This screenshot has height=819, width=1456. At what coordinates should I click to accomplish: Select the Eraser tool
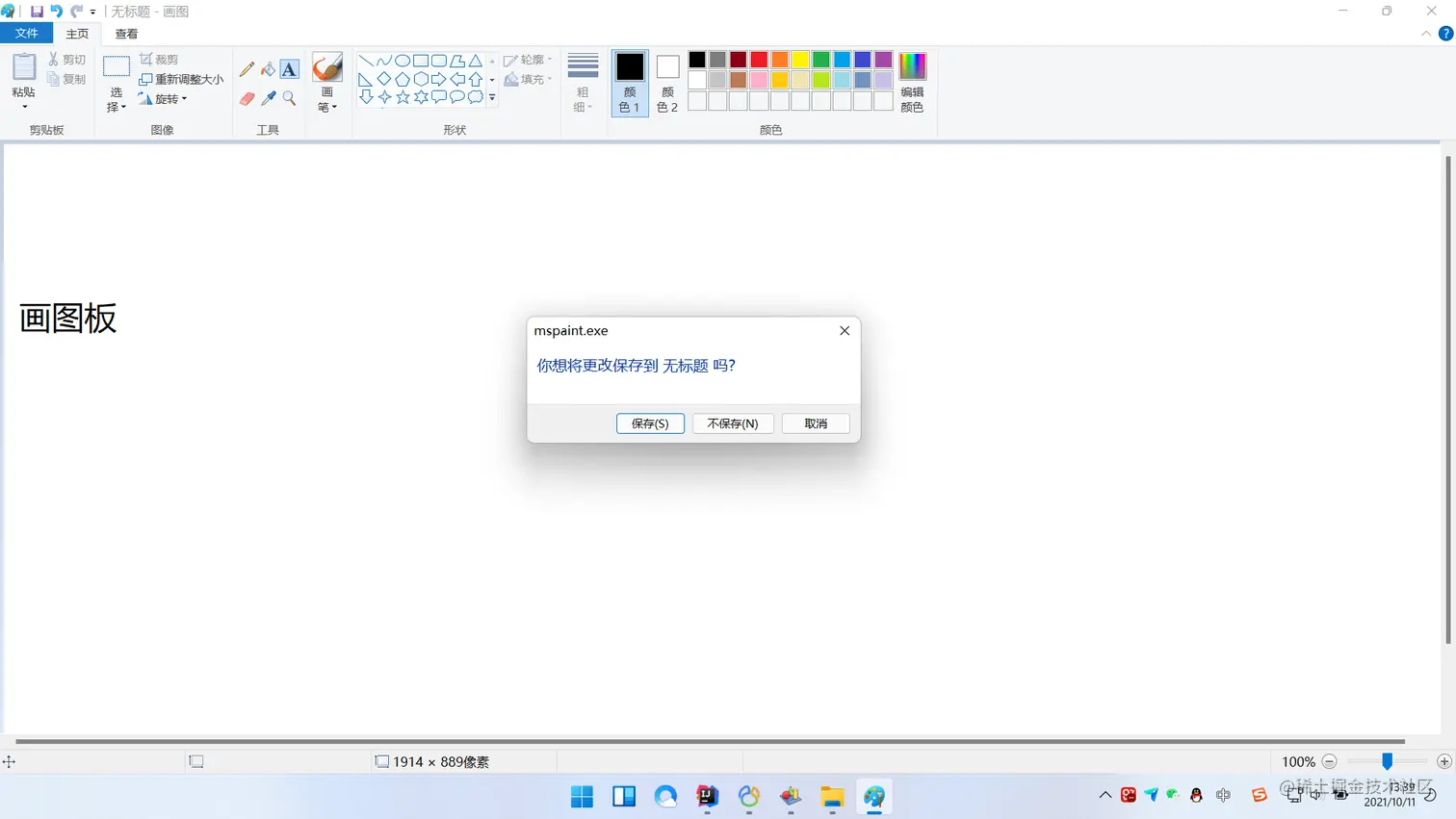tap(247, 98)
